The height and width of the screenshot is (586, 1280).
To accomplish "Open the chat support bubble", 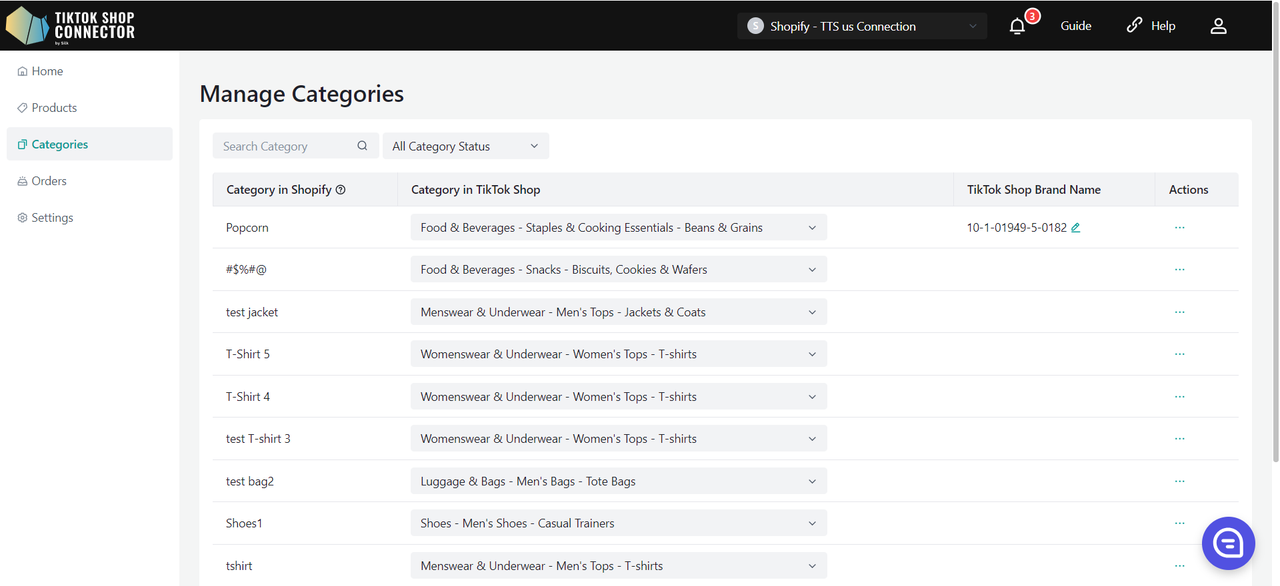I will point(1227,543).
